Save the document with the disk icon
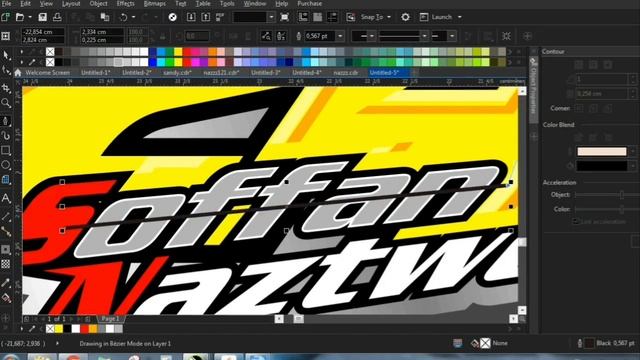The height and width of the screenshot is (360, 640). pyautogui.click(x=42, y=17)
